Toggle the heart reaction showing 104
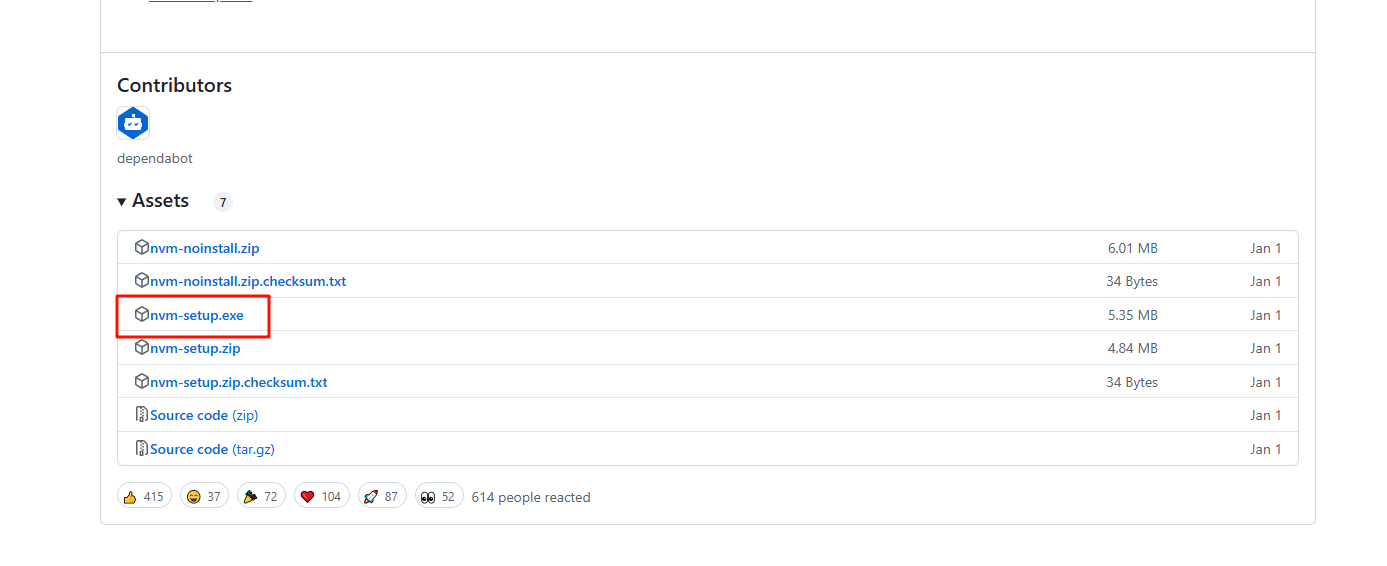This screenshot has height=566, width=1387. 321,496
